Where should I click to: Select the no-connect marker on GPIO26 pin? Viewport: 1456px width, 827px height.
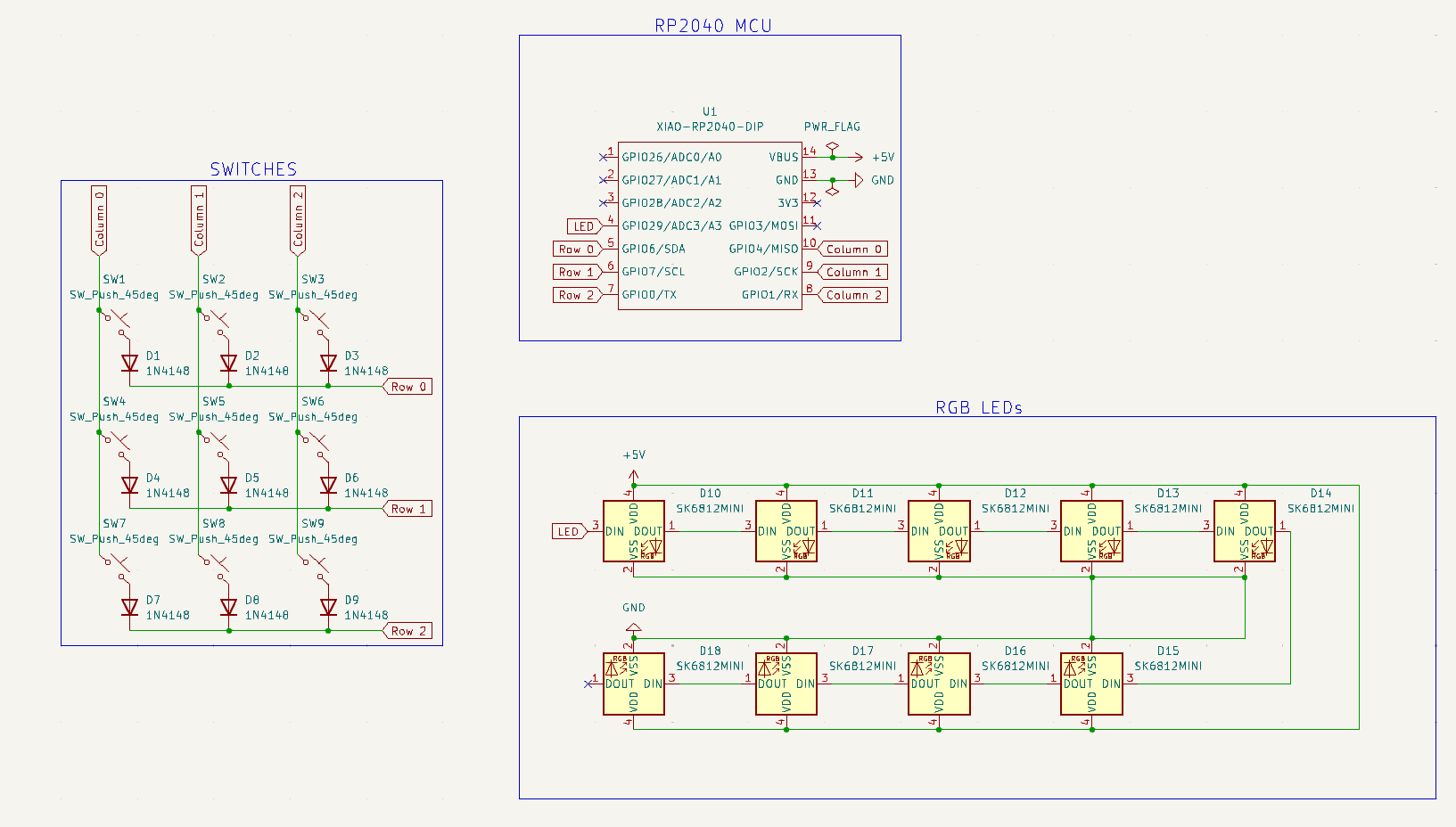tap(604, 157)
